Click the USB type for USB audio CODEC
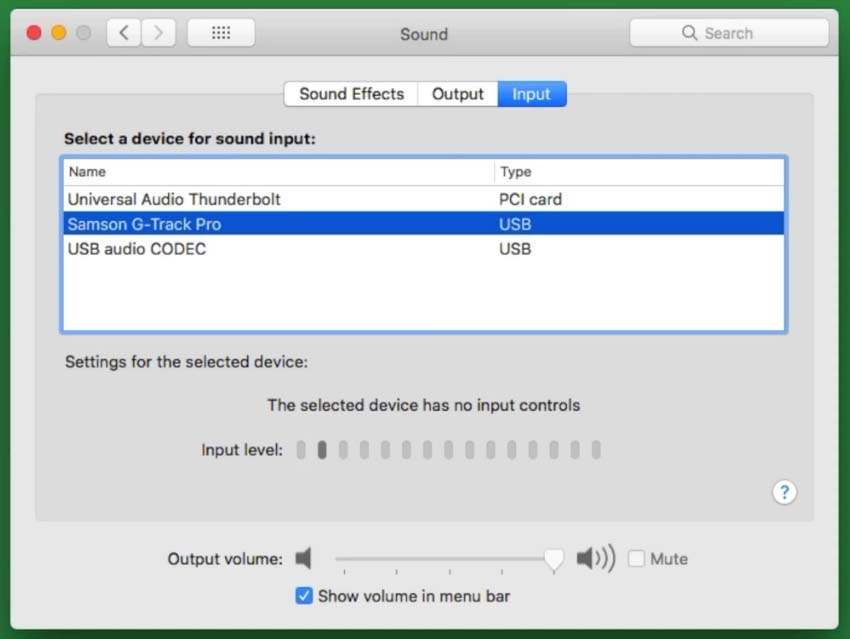850x639 pixels. (515, 249)
